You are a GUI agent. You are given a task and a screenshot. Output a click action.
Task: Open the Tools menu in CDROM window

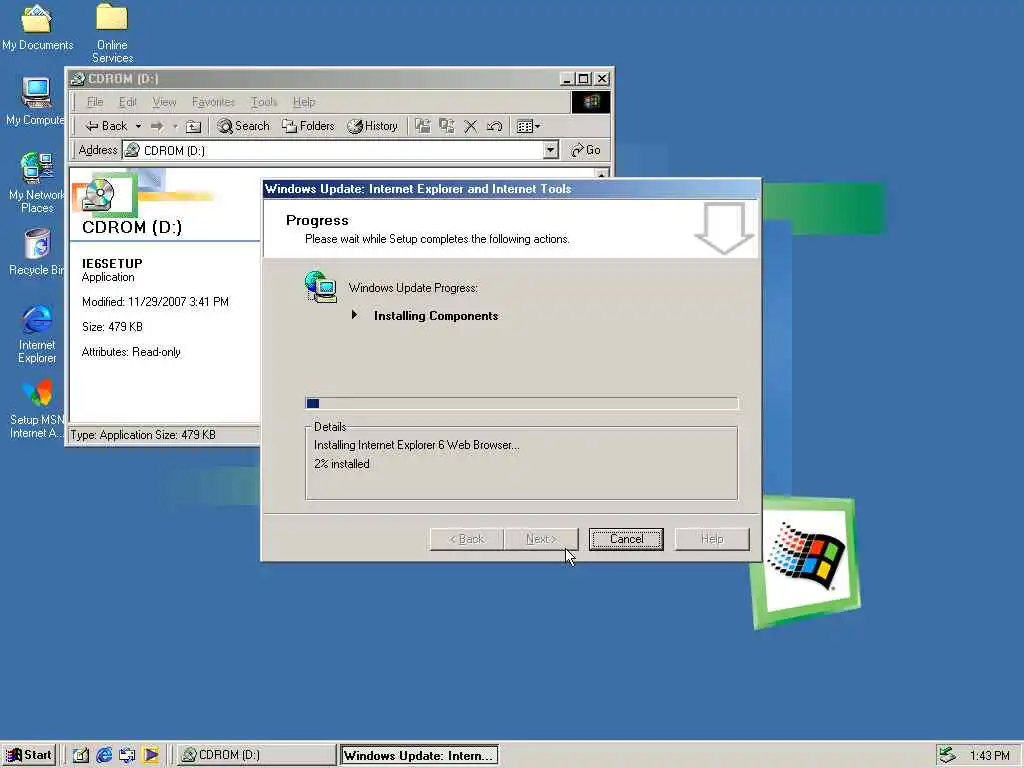[x=264, y=102]
